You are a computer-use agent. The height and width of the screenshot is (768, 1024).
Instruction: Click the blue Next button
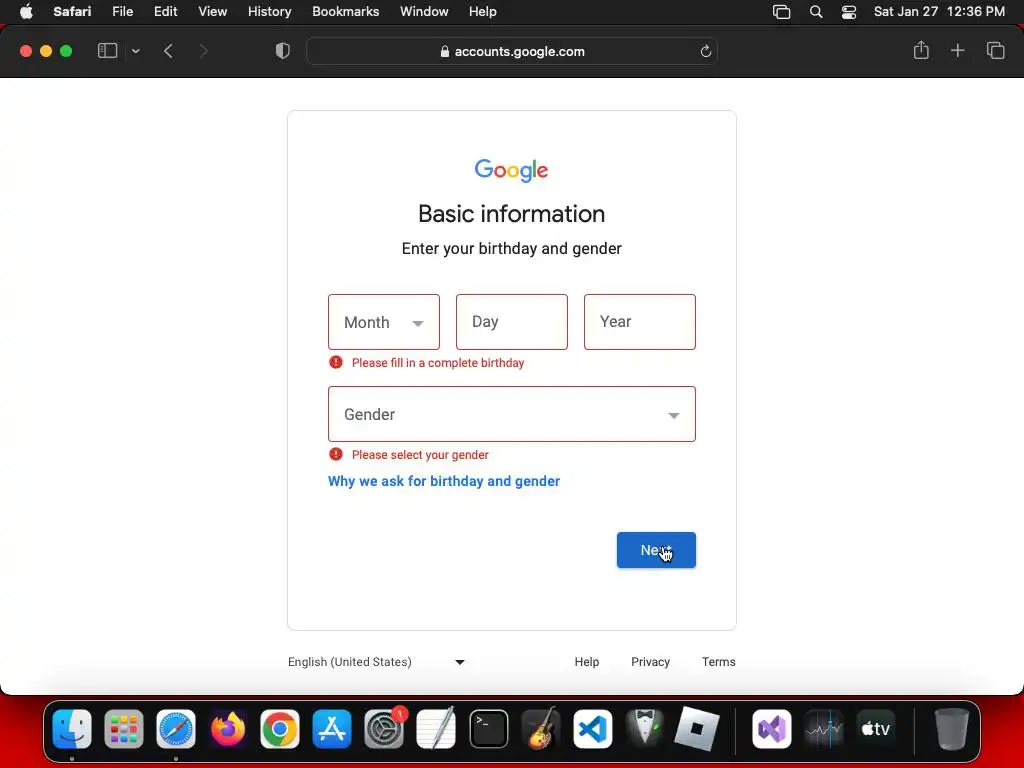click(x=656, y=550)
